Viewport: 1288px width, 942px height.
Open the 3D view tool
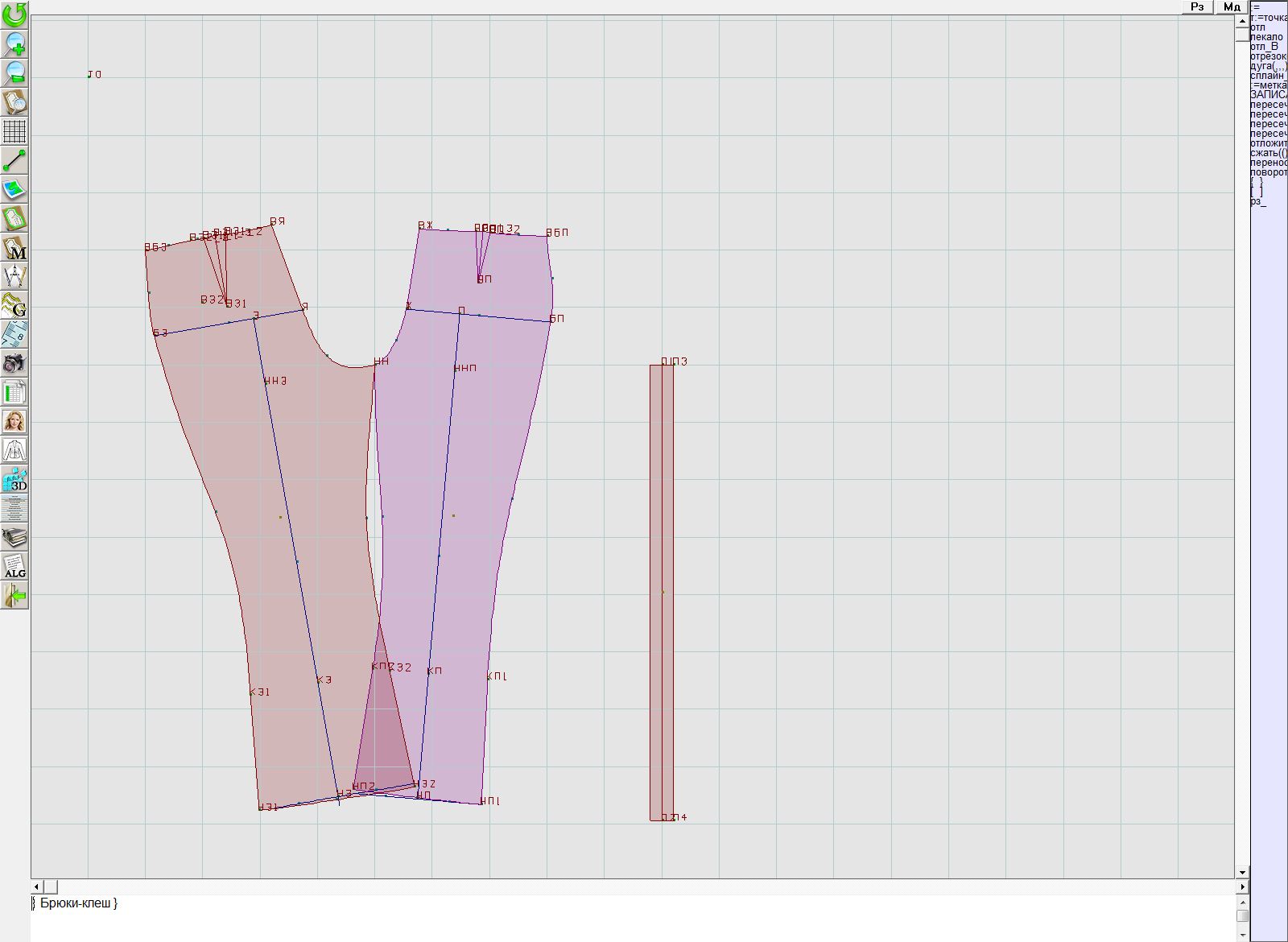14,480
